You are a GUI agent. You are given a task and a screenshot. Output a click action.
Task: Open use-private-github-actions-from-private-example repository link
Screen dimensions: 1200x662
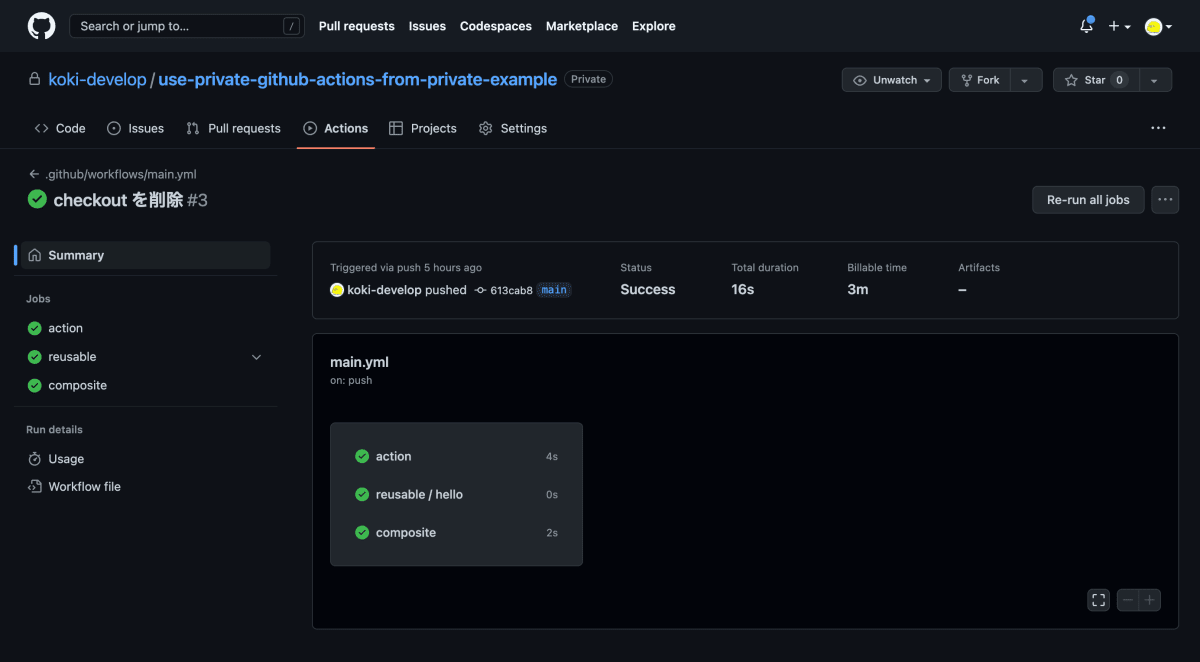coord(357,79)
